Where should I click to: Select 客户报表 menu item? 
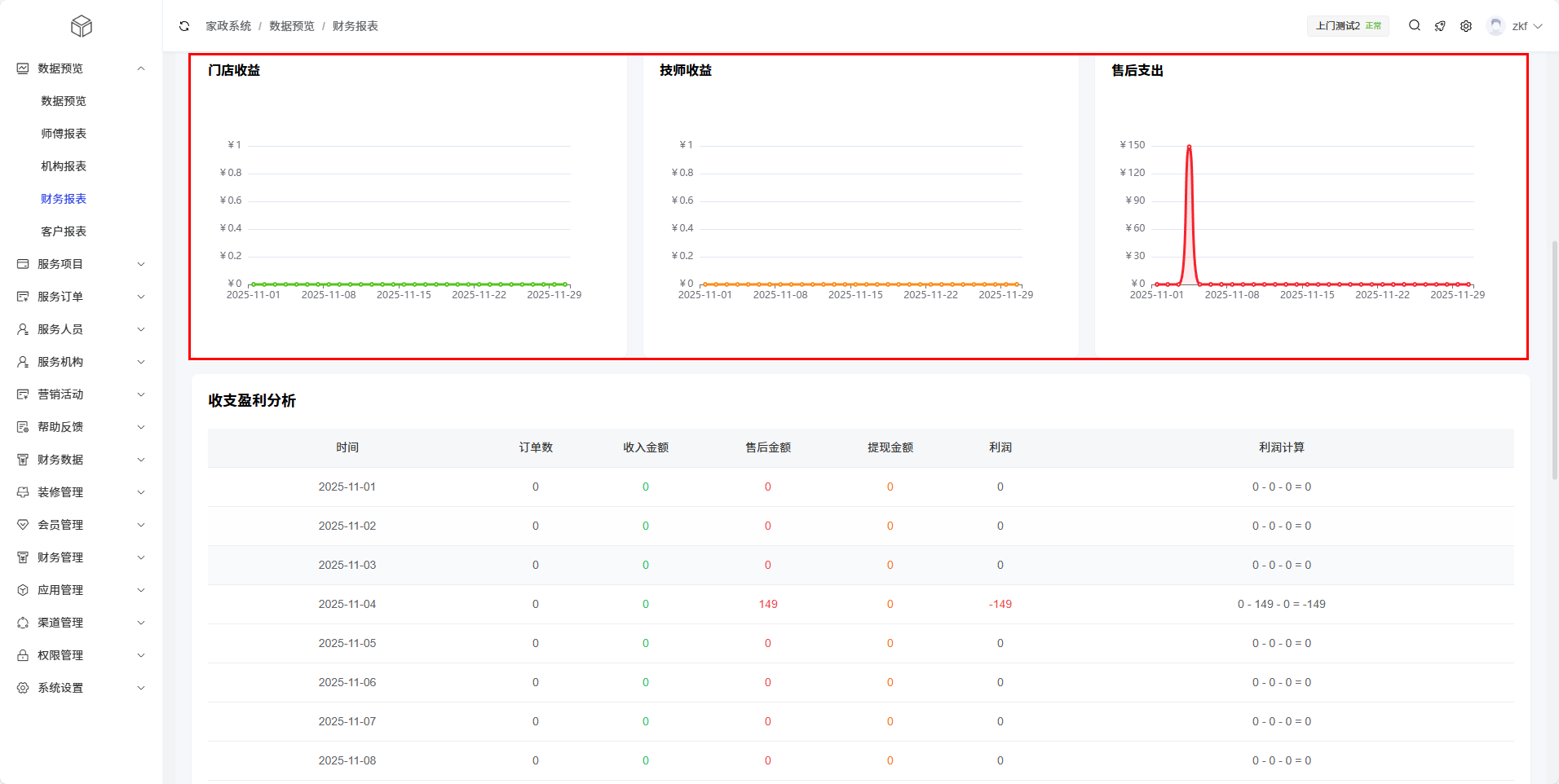click(x=64, y=231)
